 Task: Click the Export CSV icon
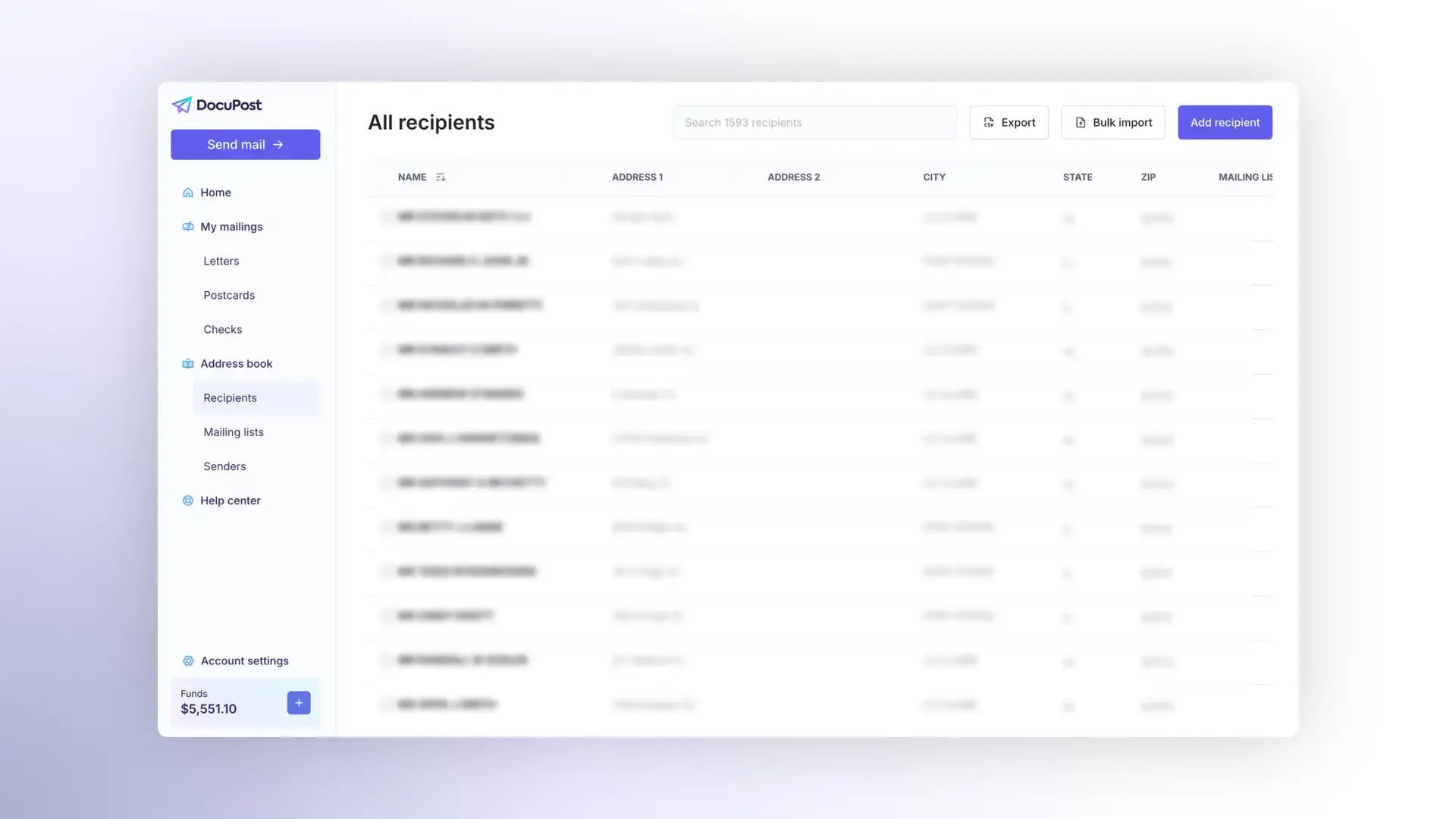(x=988, y=122)
